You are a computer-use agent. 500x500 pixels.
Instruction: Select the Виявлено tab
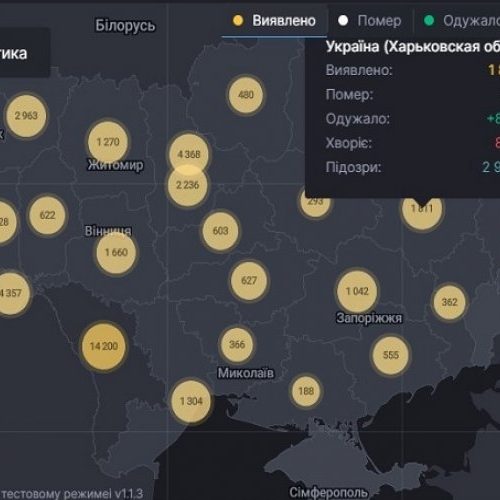point(274,21)
